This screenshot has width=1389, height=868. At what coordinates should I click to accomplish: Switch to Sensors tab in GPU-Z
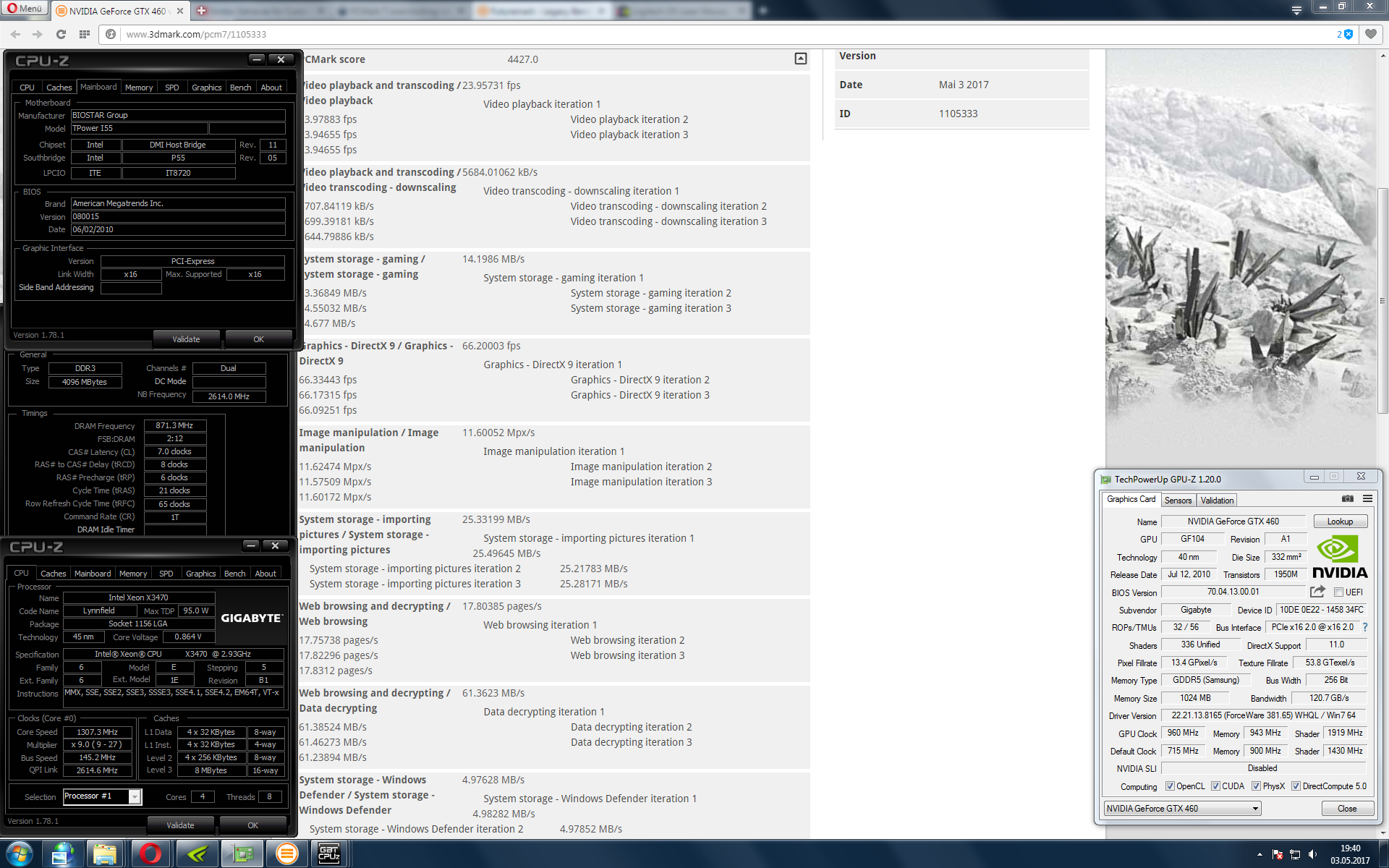(1178, 501)
